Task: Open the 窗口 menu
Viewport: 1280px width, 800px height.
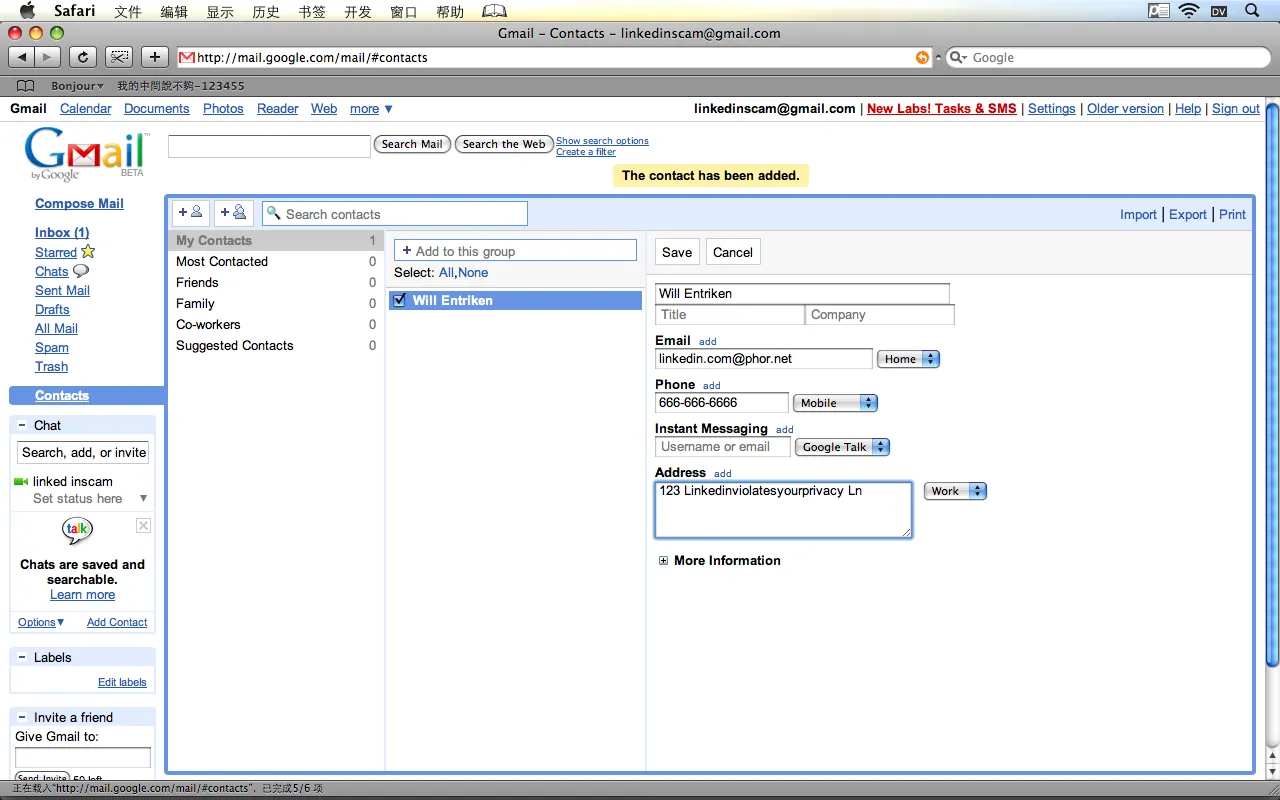Action: tap(404, 11)
